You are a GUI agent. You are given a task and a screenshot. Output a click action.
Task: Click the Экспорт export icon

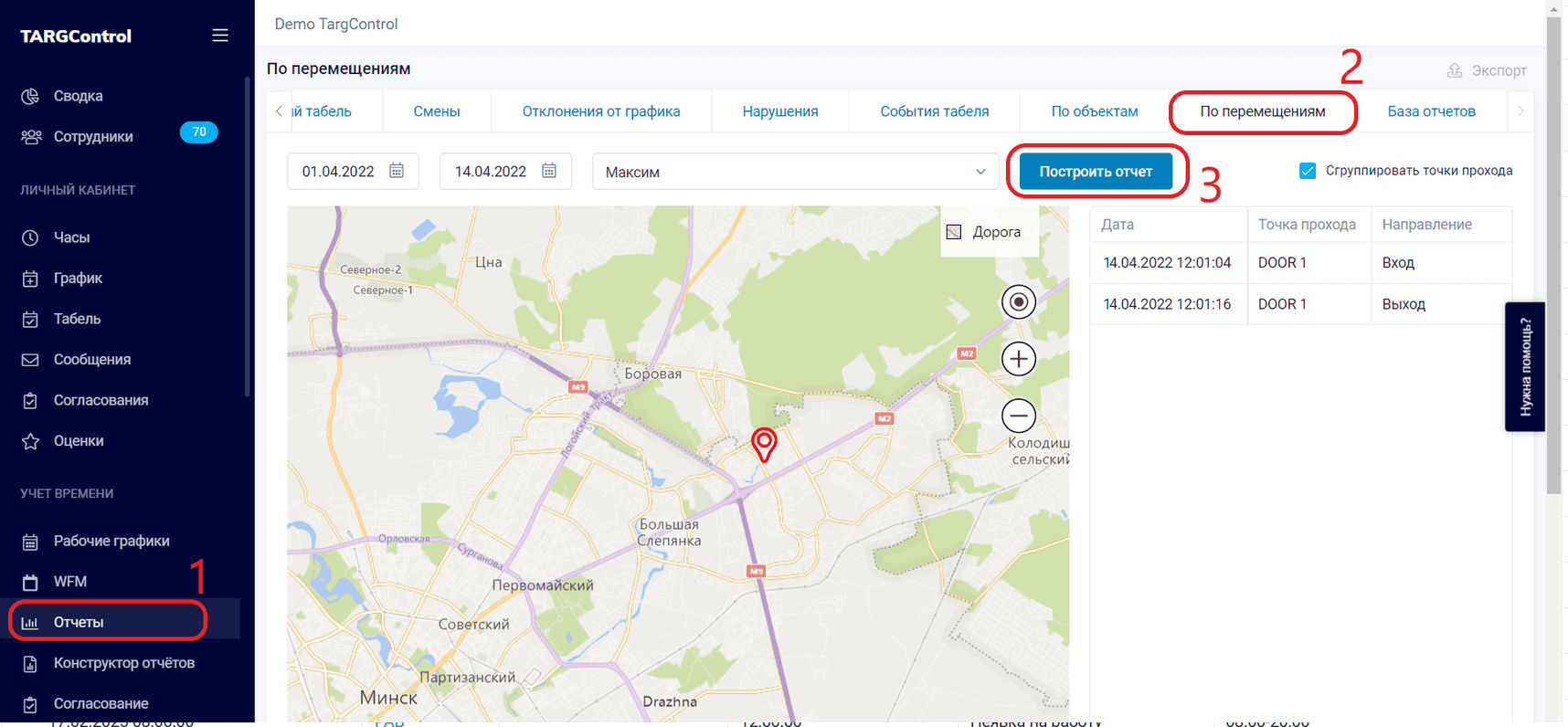point(1455,70)
